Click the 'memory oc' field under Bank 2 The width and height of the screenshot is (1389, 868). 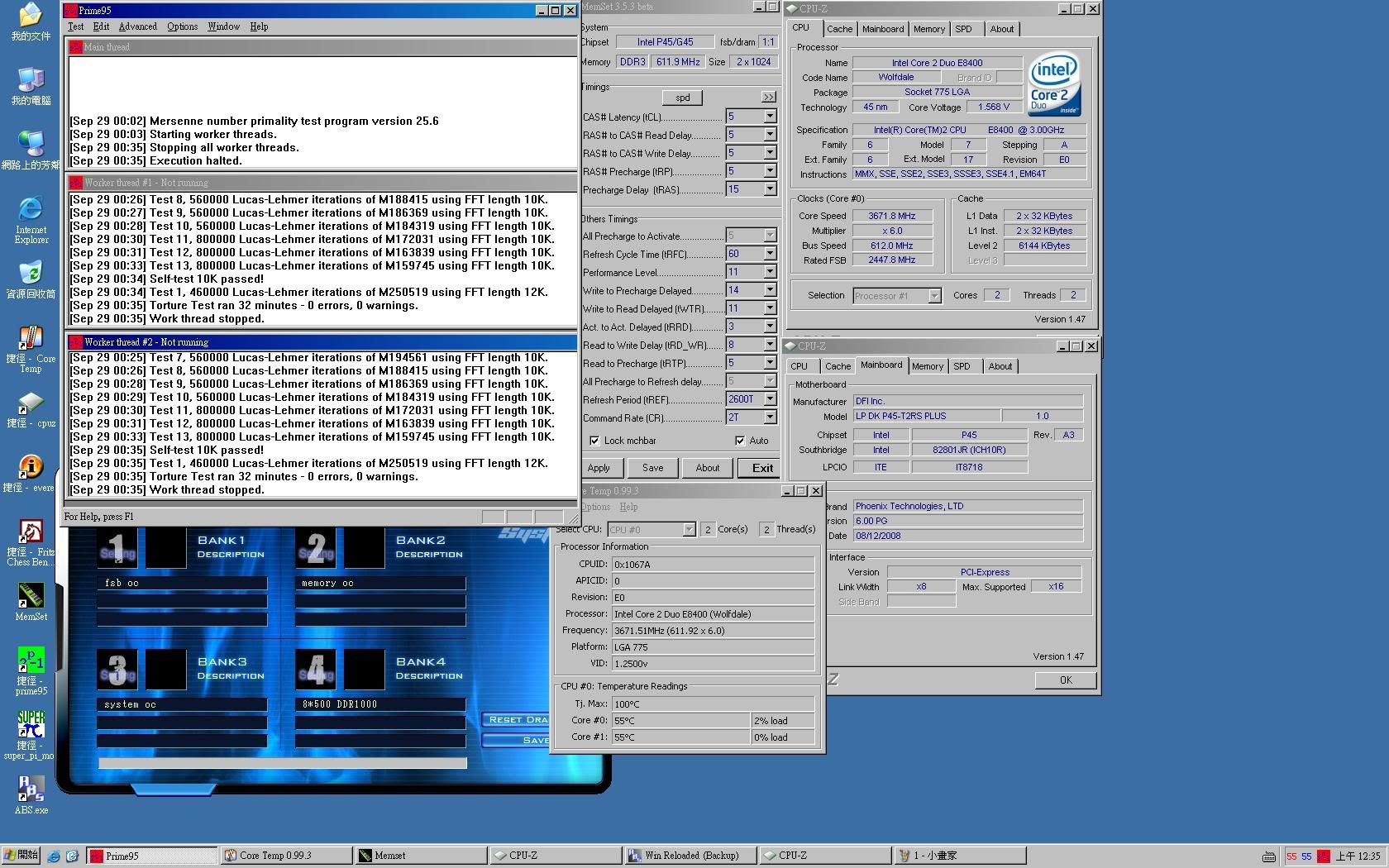click(380, 583)
